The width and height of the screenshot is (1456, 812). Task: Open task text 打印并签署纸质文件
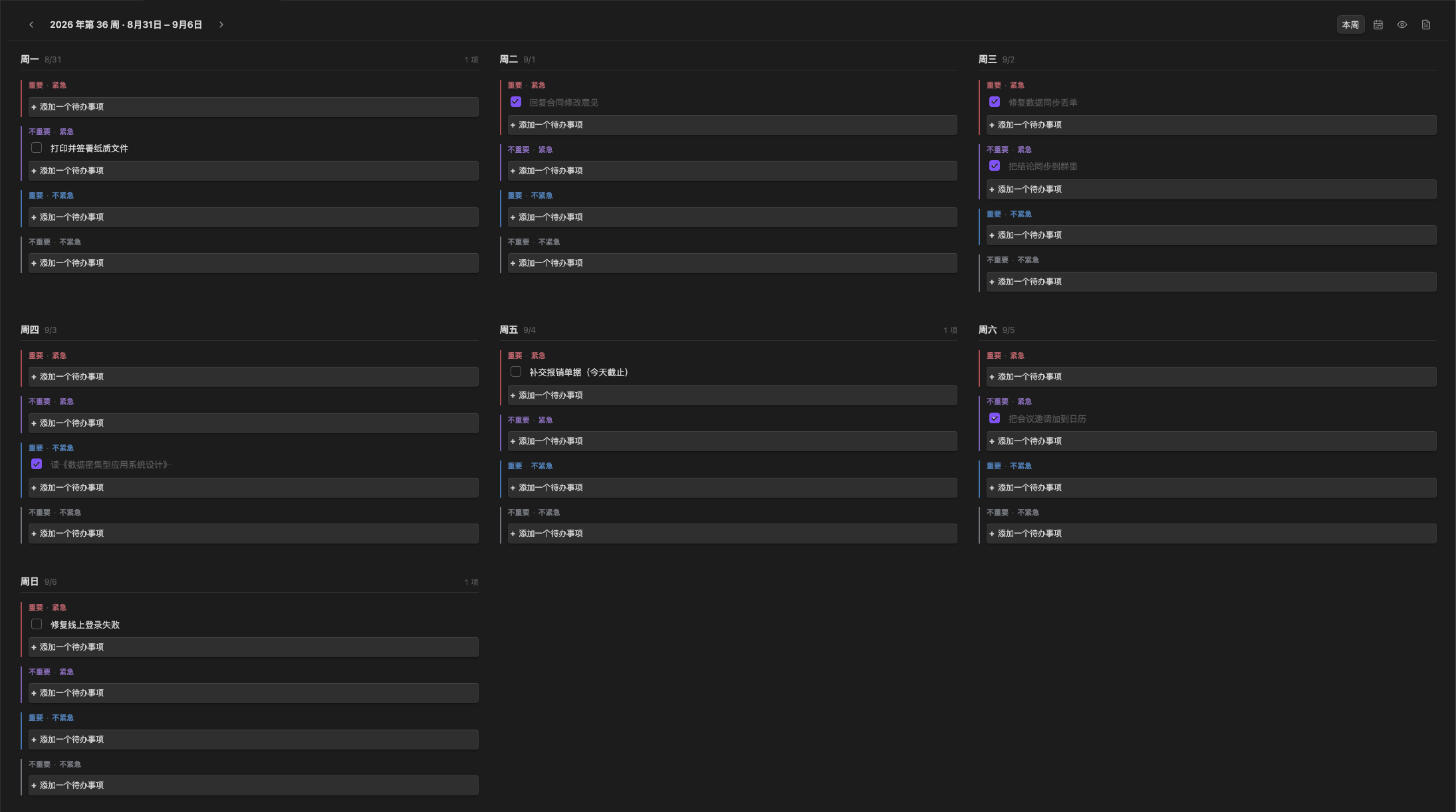(89, 148)
